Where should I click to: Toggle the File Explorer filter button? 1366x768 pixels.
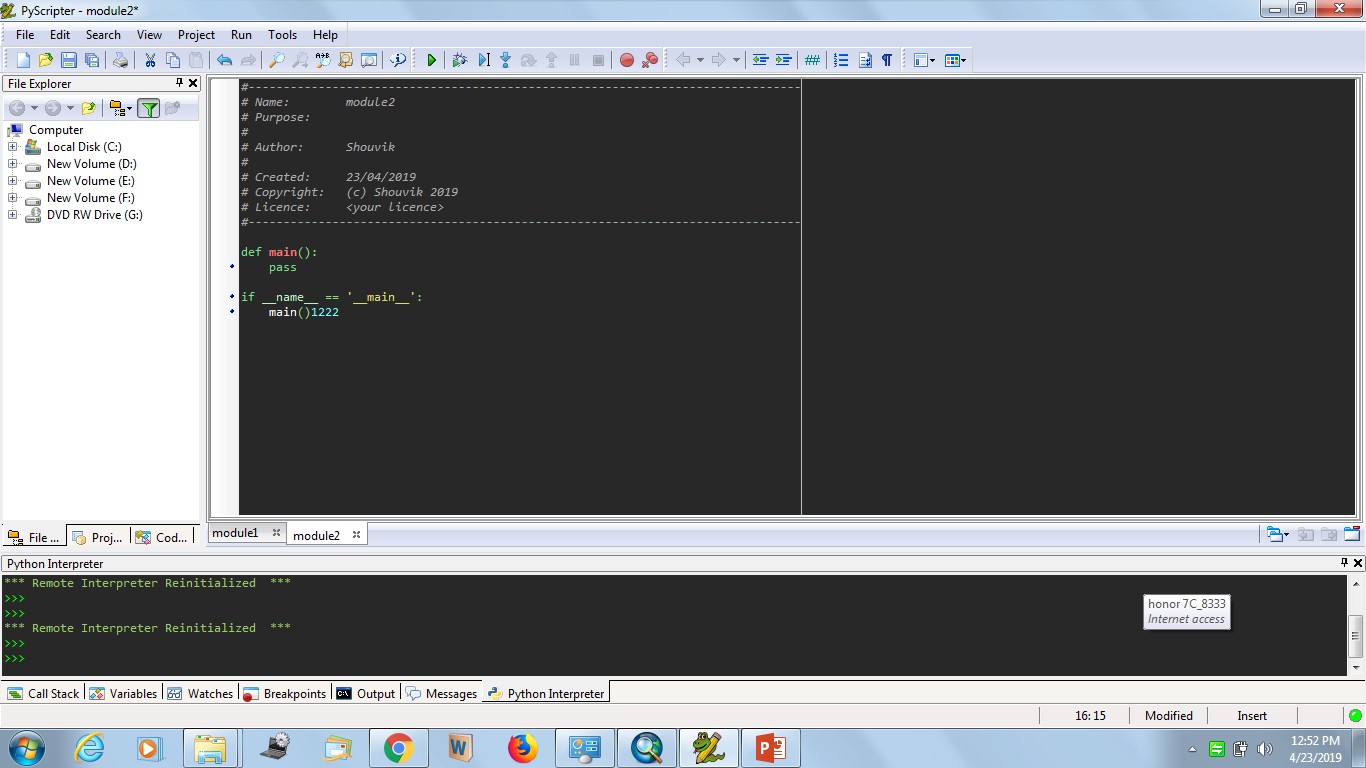tap(149, 108)
